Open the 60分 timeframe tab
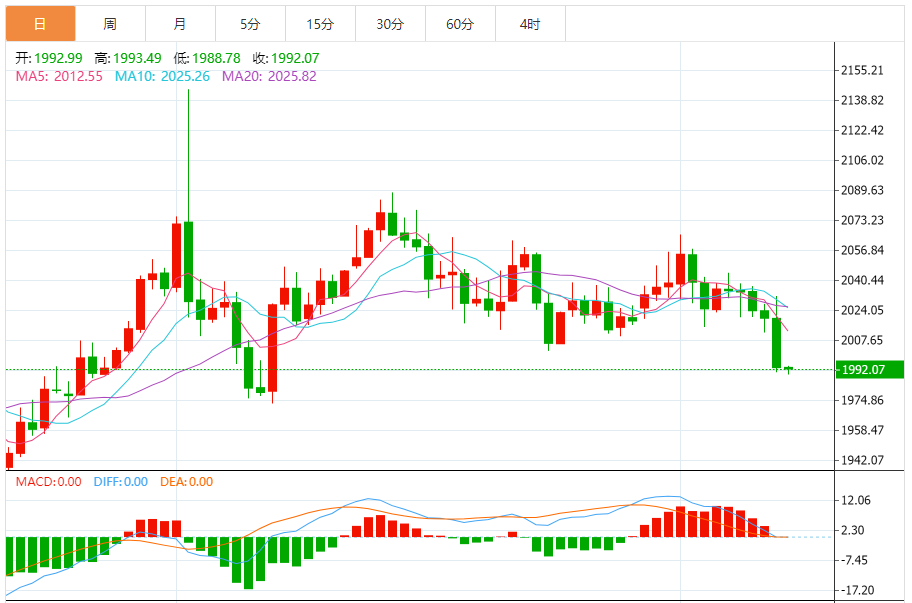This screenshot has height=603, width=912. [x=460, y=24]
